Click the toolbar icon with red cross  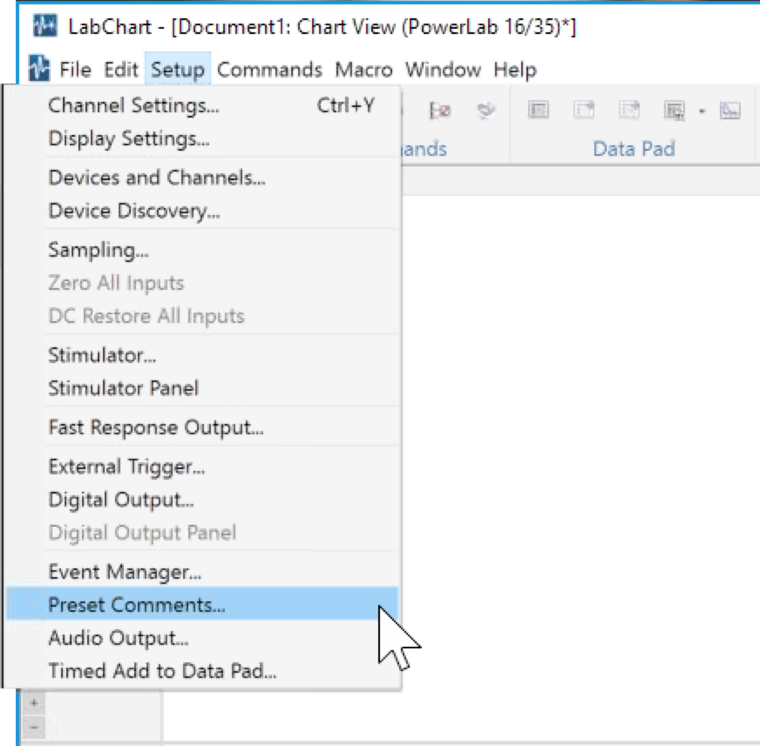[440, 111]
